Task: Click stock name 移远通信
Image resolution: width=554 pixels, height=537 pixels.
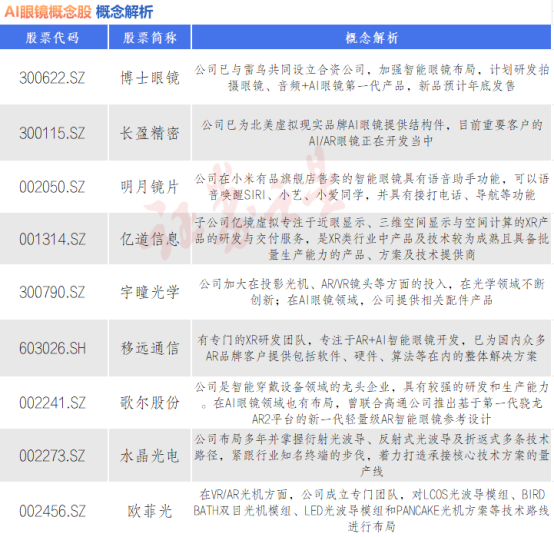Action: tap(150, 348)
